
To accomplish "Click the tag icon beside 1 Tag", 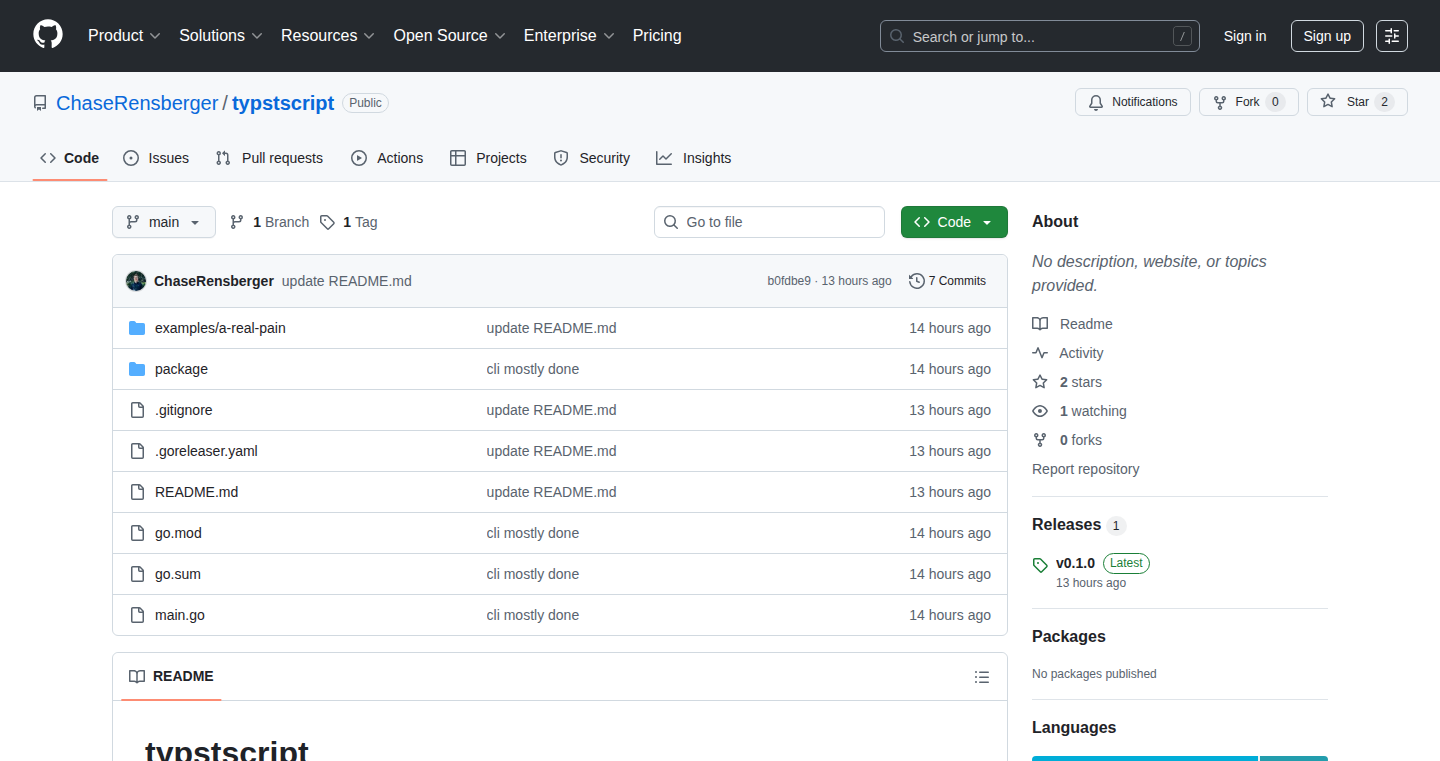I will tap(327, 222).
